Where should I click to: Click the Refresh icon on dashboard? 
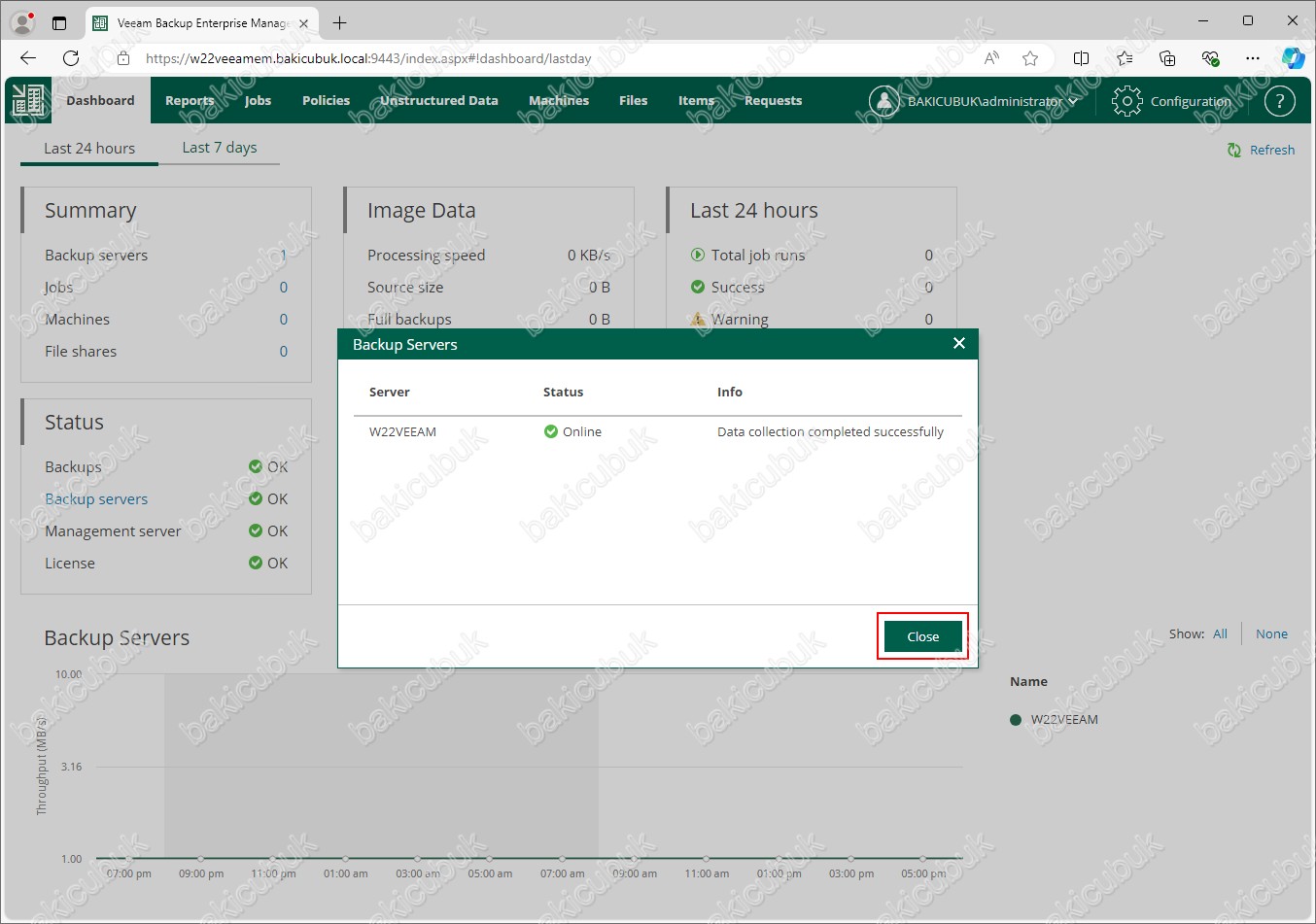click(1234, 150)
